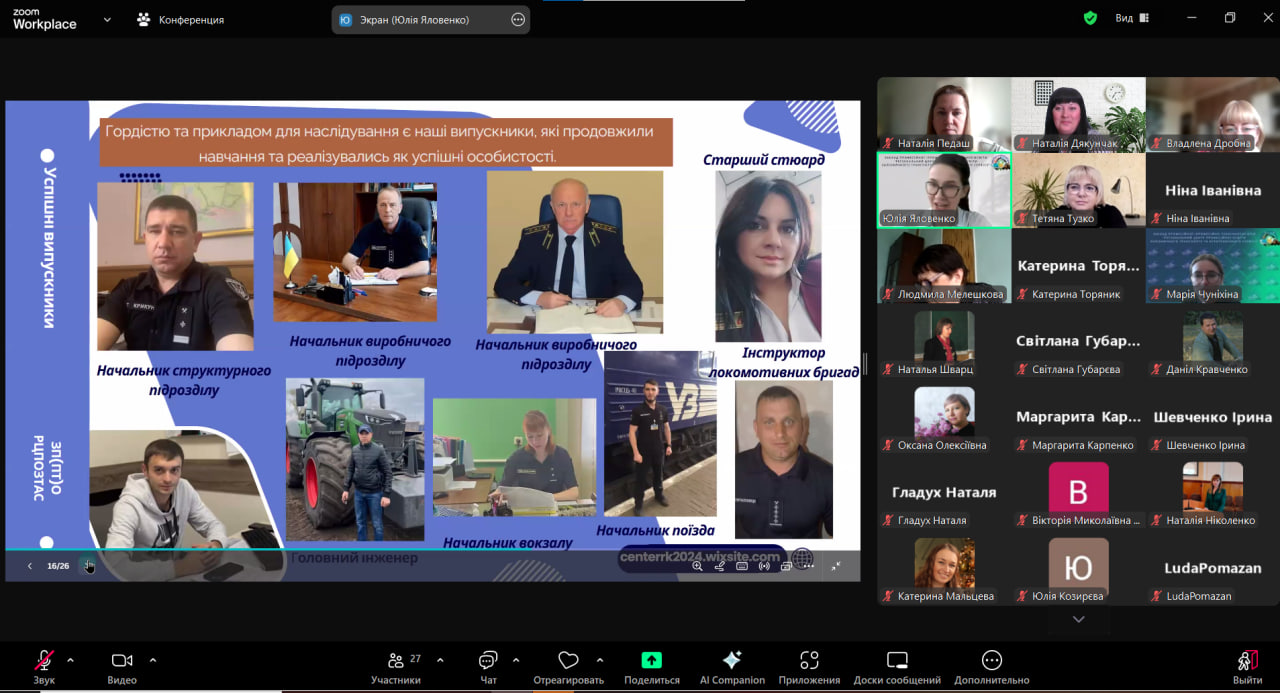Select Катерина Торяник participant tile
1280x693 pixels.
click(1078, 266)
